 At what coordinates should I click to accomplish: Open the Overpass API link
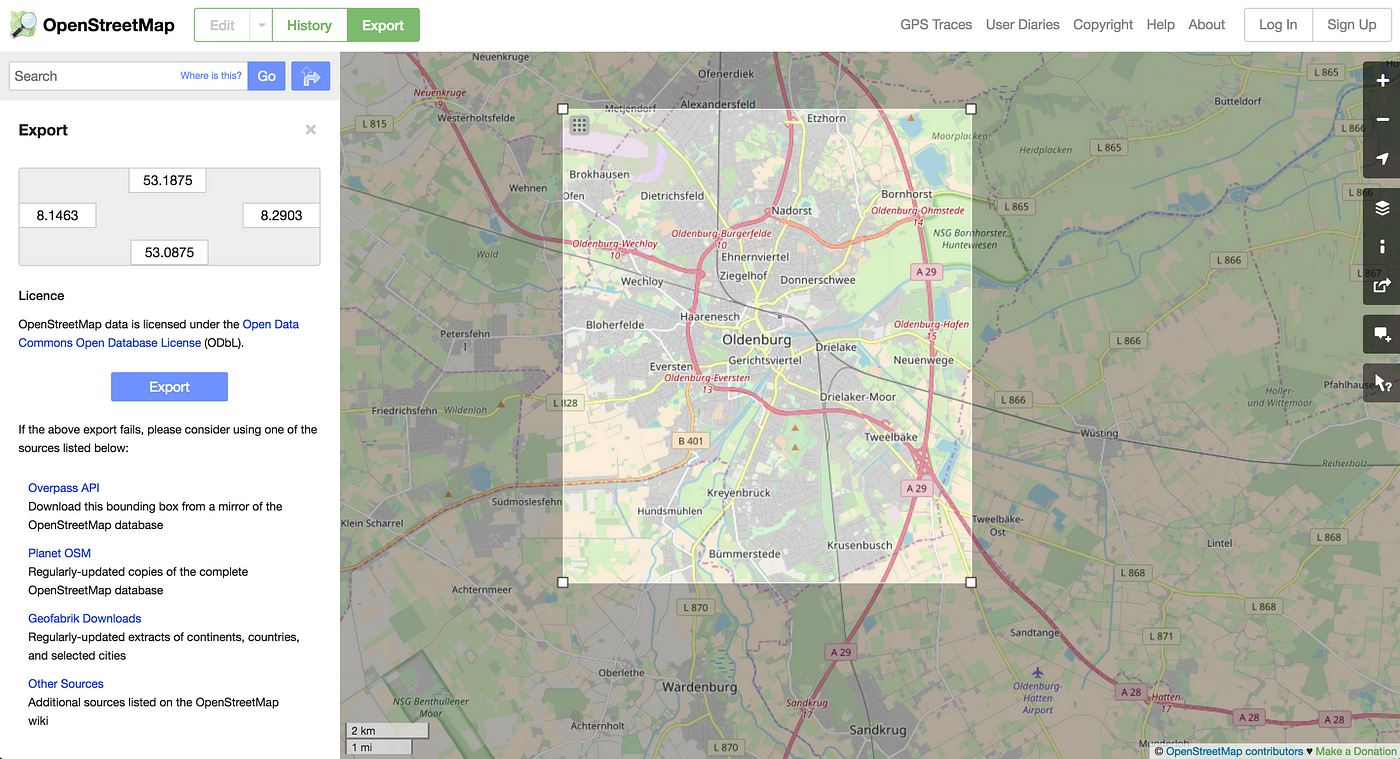(x=64, y=488)
